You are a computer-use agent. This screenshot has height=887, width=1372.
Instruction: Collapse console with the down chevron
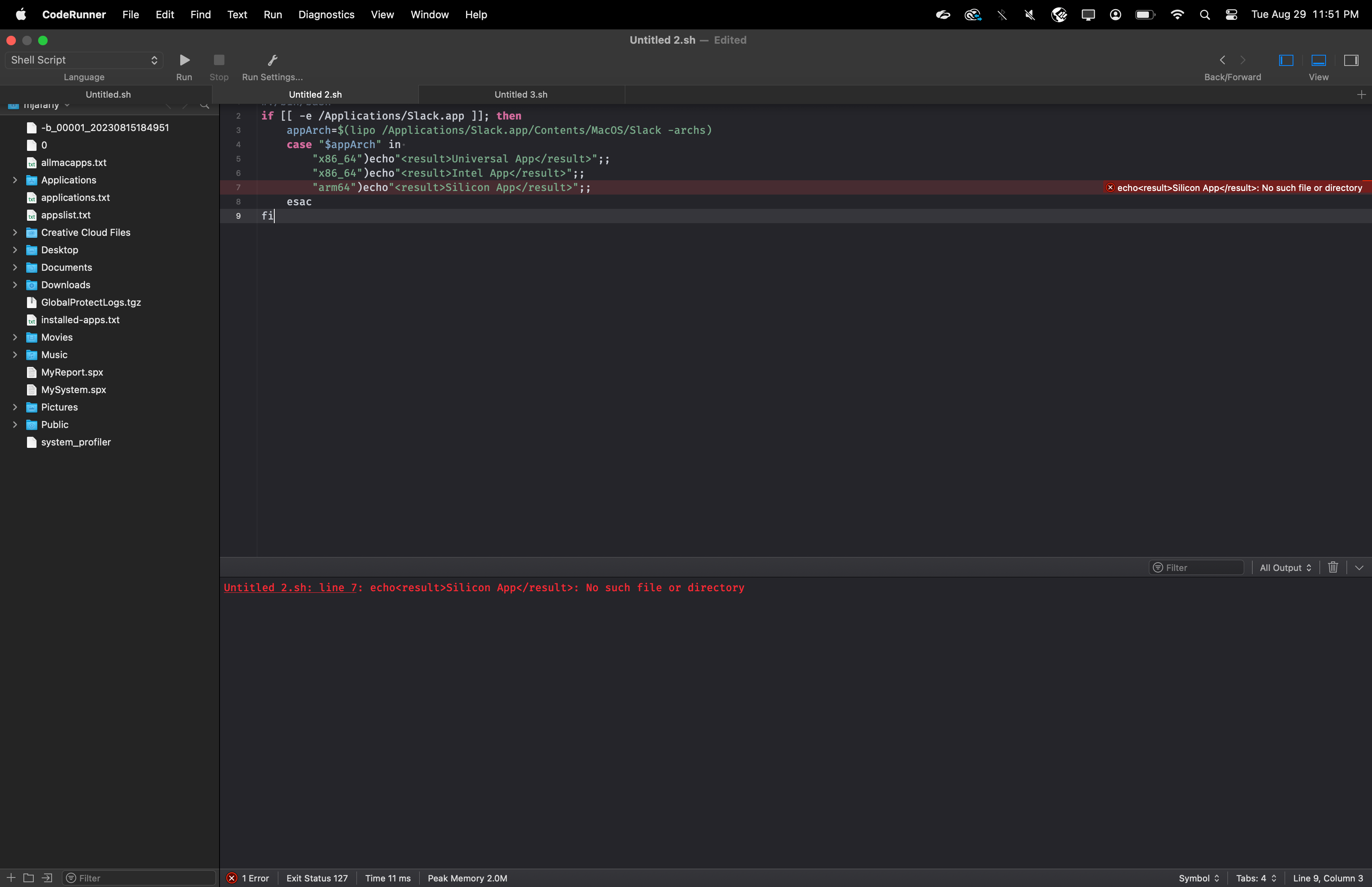pyautogui.click(x=1359, y=568)
